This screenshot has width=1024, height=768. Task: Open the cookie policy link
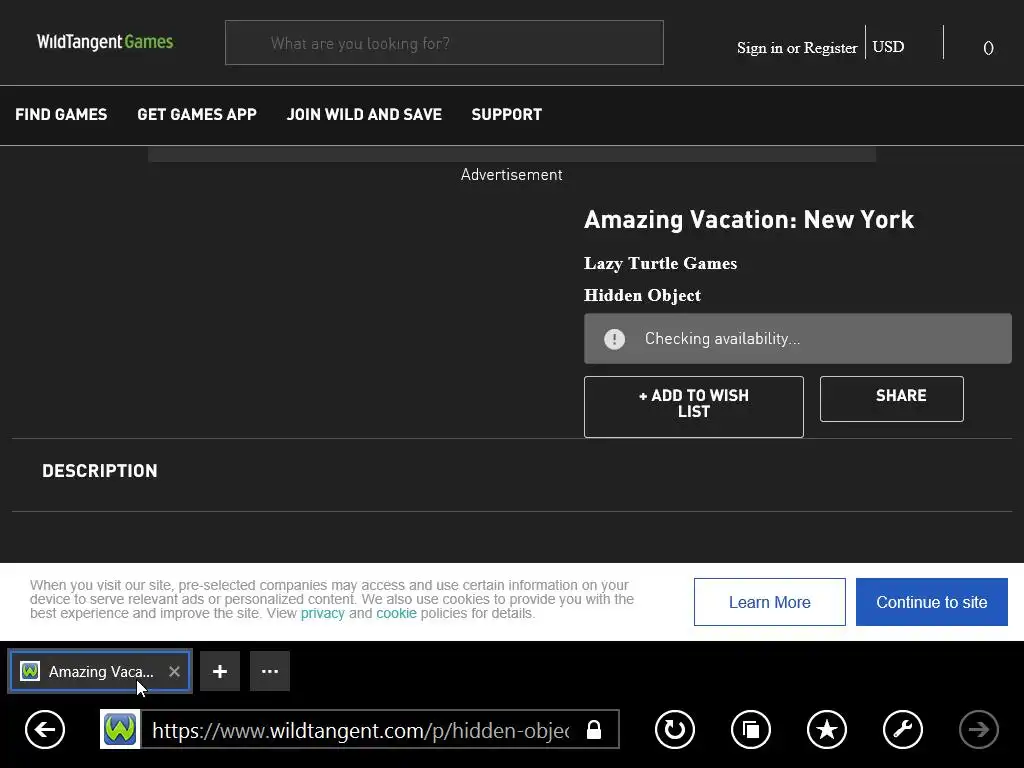tap(396, 613)
